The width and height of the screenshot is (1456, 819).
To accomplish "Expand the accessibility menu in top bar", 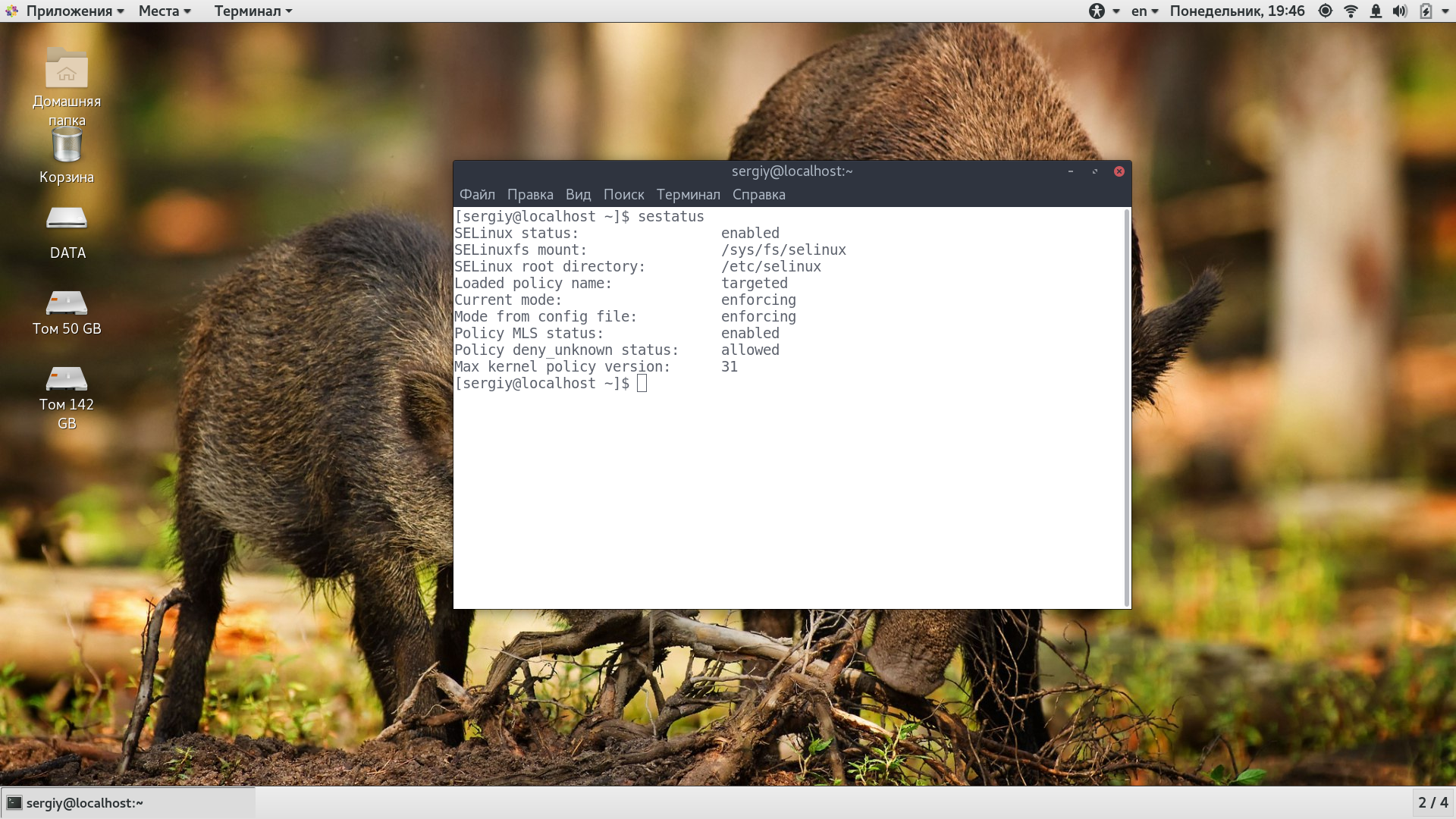I will 1104,11.
